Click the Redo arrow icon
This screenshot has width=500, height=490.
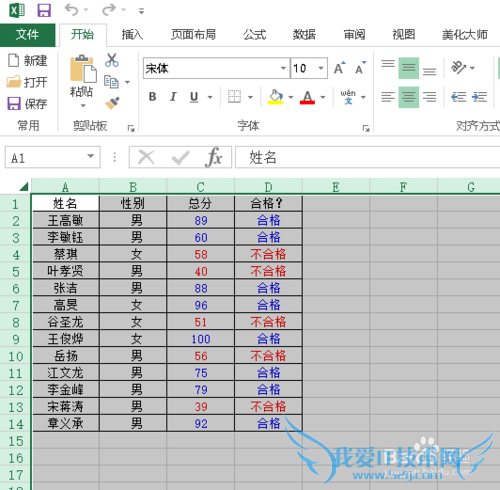[x=109, y=10]
